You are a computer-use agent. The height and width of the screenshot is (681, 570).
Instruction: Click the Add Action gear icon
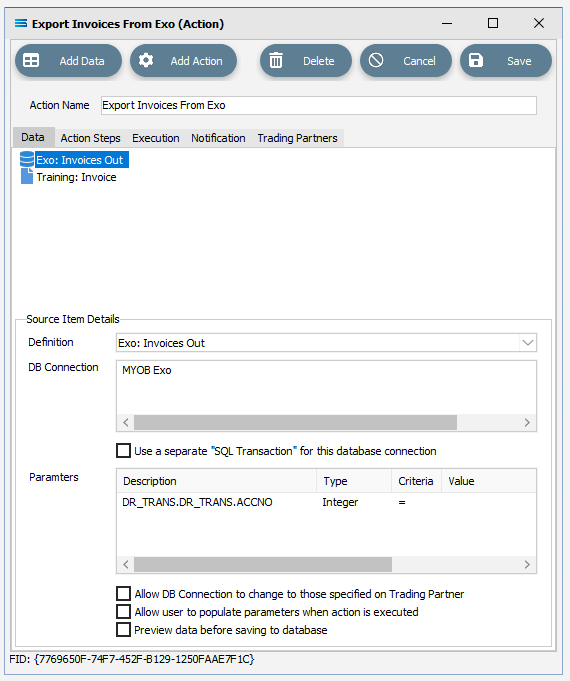[x=146, y=60]
